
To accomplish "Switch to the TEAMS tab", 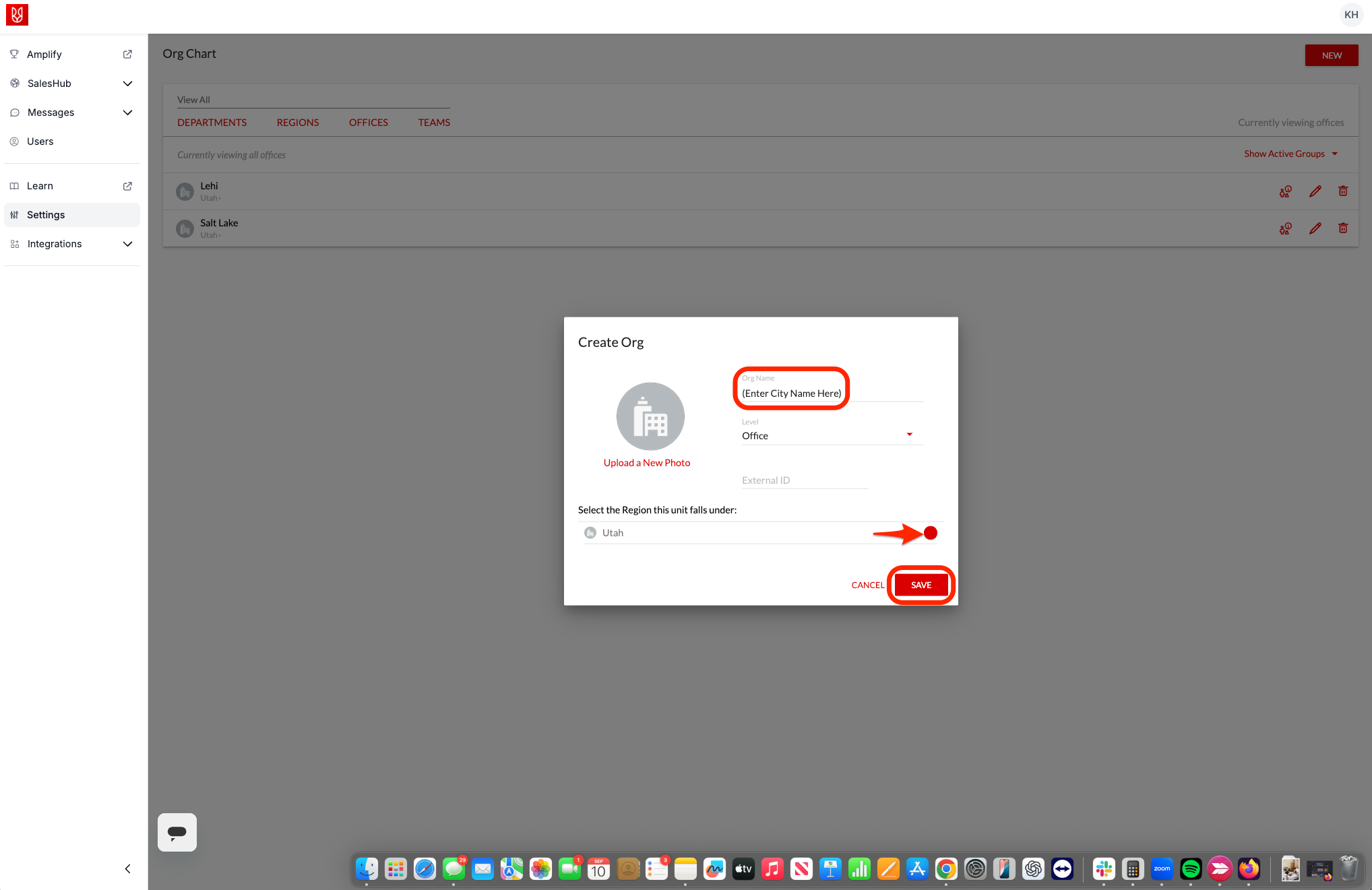I will click(433, 123).
